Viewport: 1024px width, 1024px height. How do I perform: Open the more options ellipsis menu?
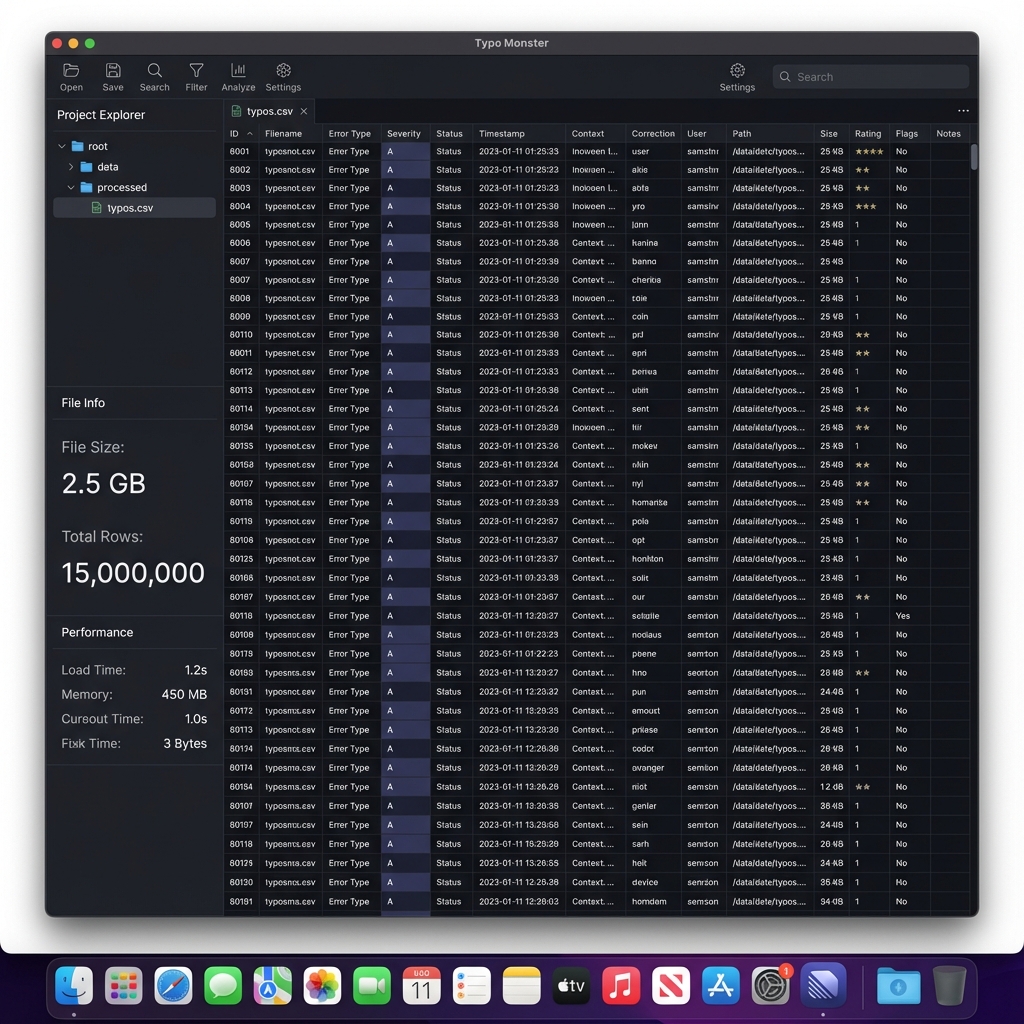[963, 110]
